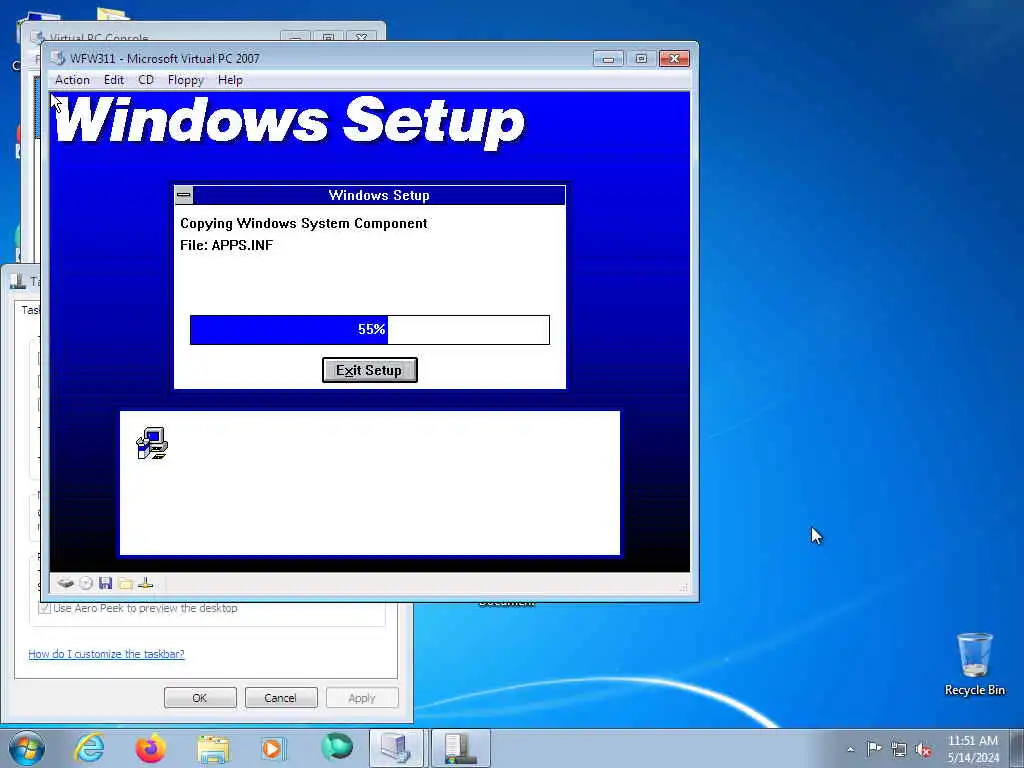Image resolution: width=1024 pixels, height=768 pixels.
Task: Click the Virtual PC title bar icon next to WFW311
Action: coord(58,58)
